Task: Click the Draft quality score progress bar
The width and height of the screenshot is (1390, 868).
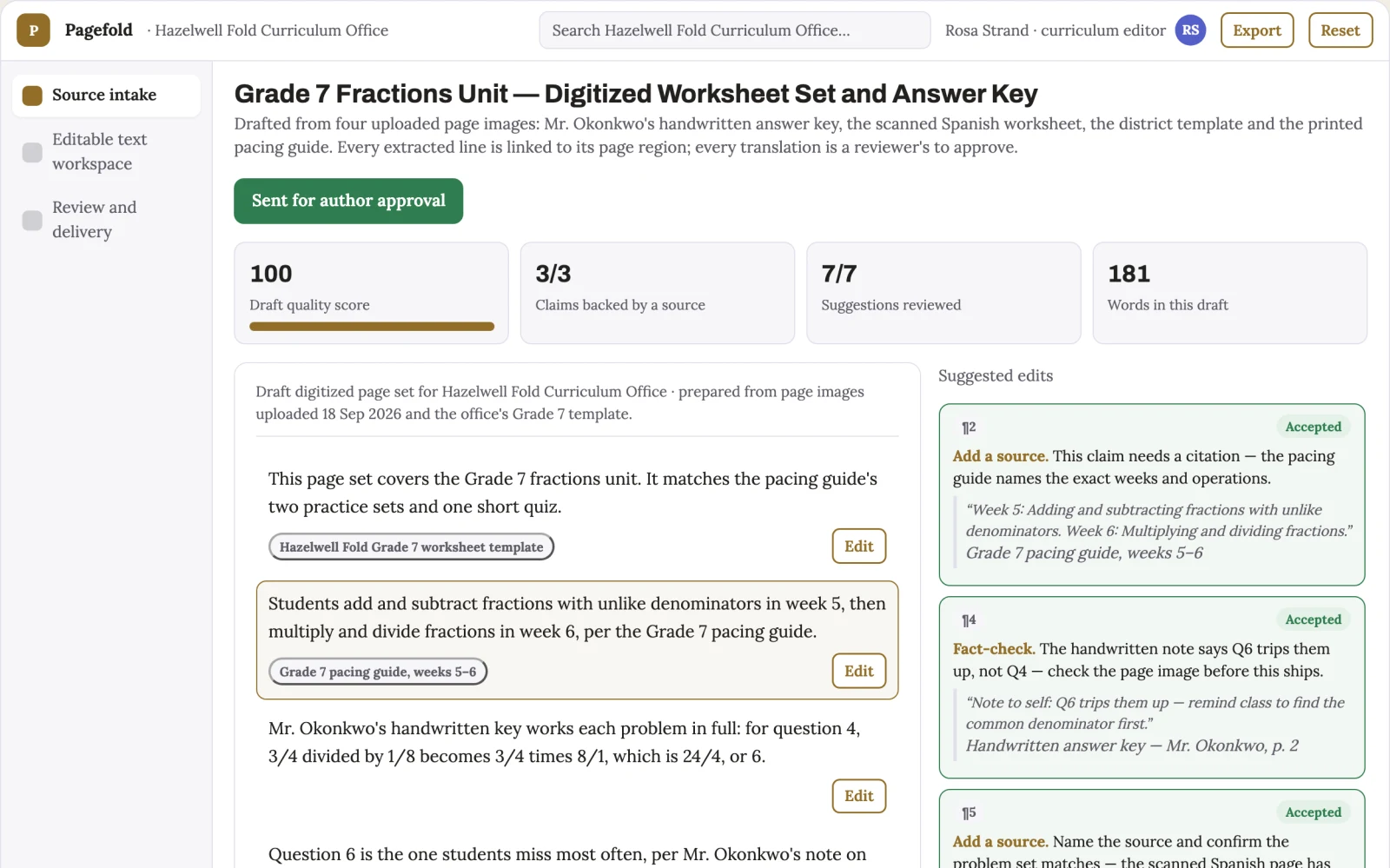Action: pyautogui.click(x=372, y=327)
